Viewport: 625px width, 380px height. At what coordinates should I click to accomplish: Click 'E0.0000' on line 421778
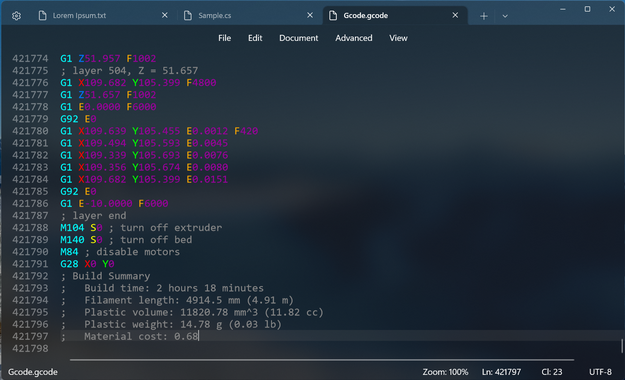[x=99, y=107]
